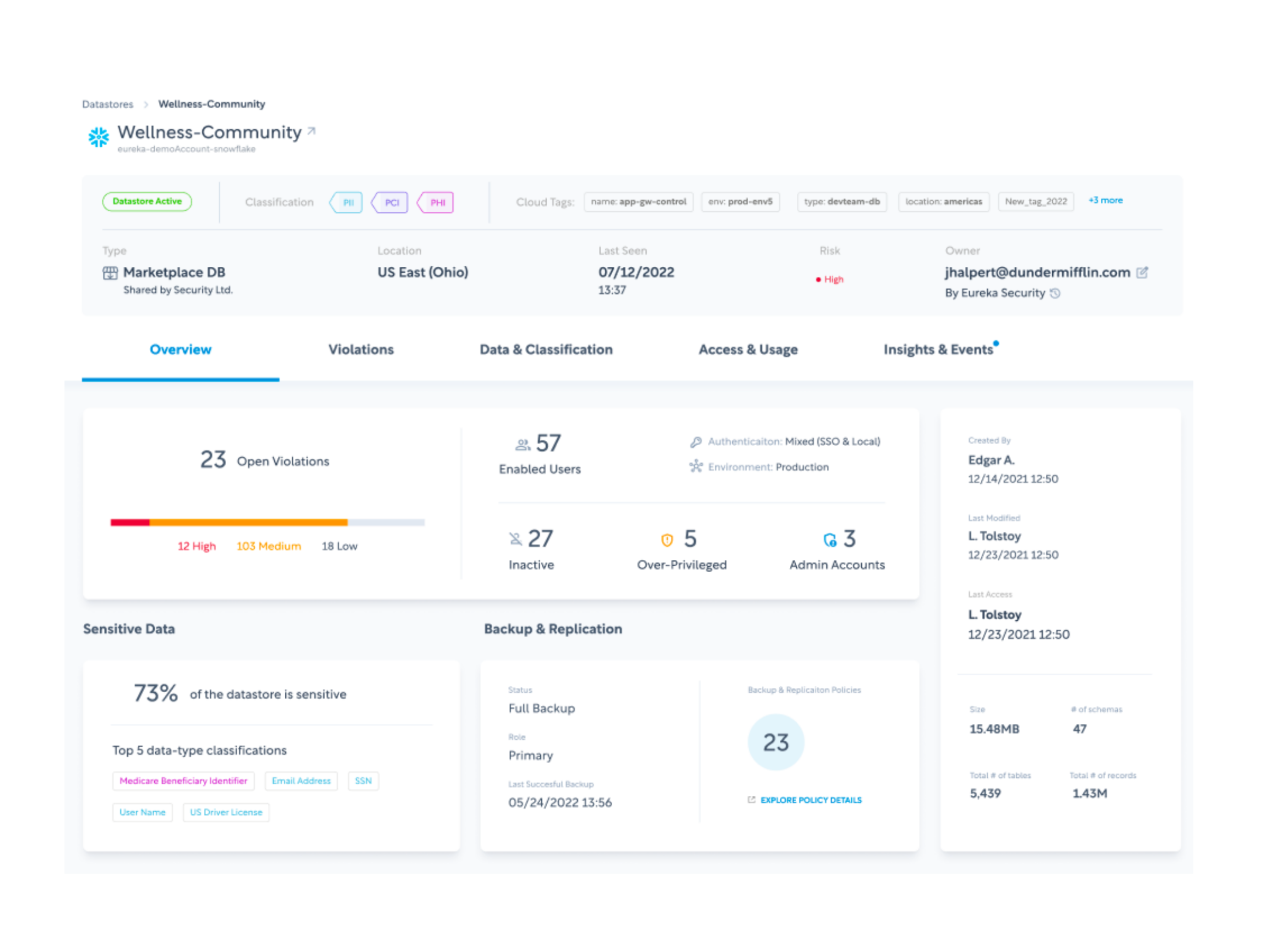The width and height of the screenshot is (1270, 952).
Task: Click the Explore Policy Details link
Action: click(x=810, y=800)
